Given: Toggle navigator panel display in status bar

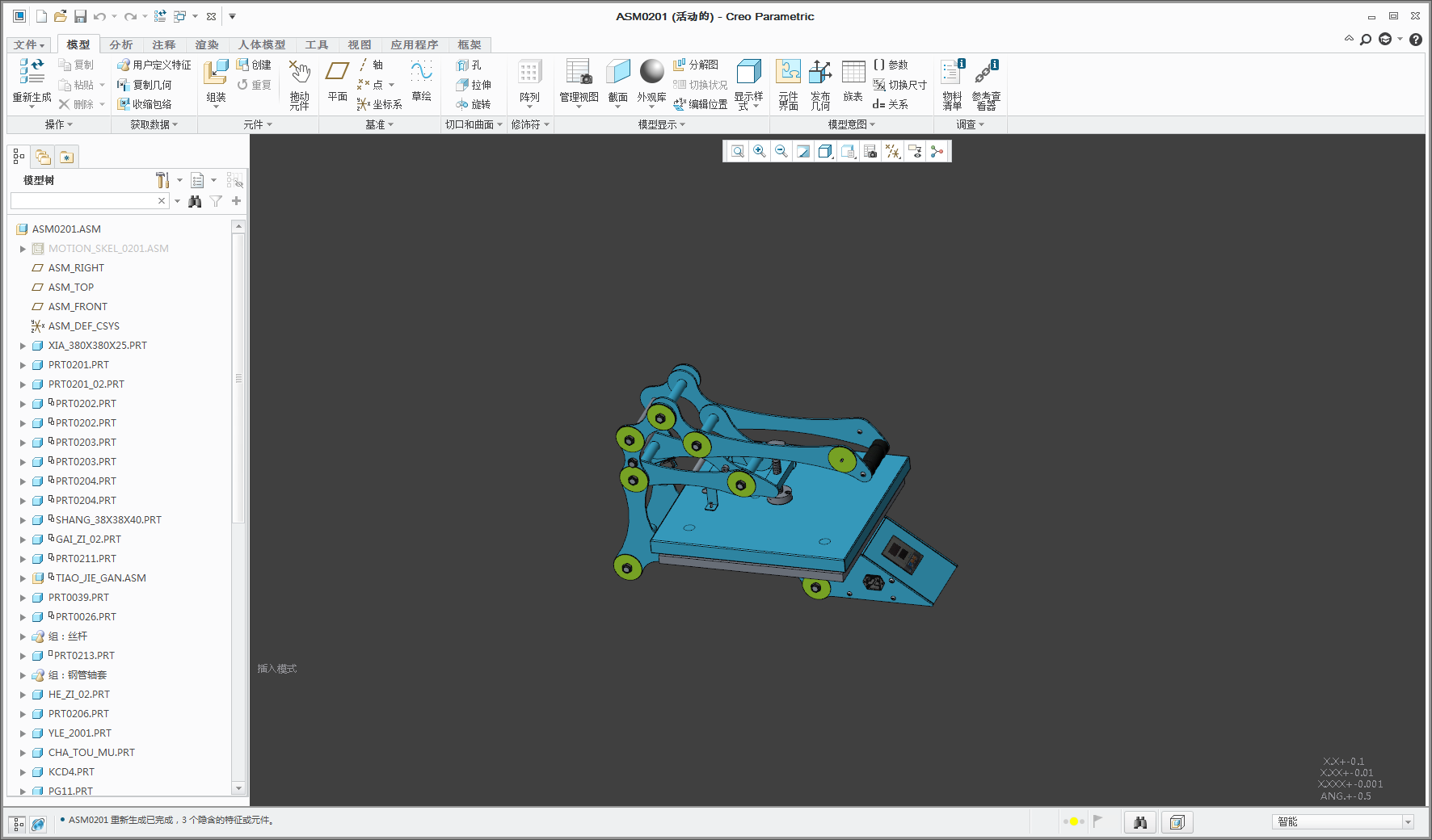Looking at the screenshot, I should point(18,824).
